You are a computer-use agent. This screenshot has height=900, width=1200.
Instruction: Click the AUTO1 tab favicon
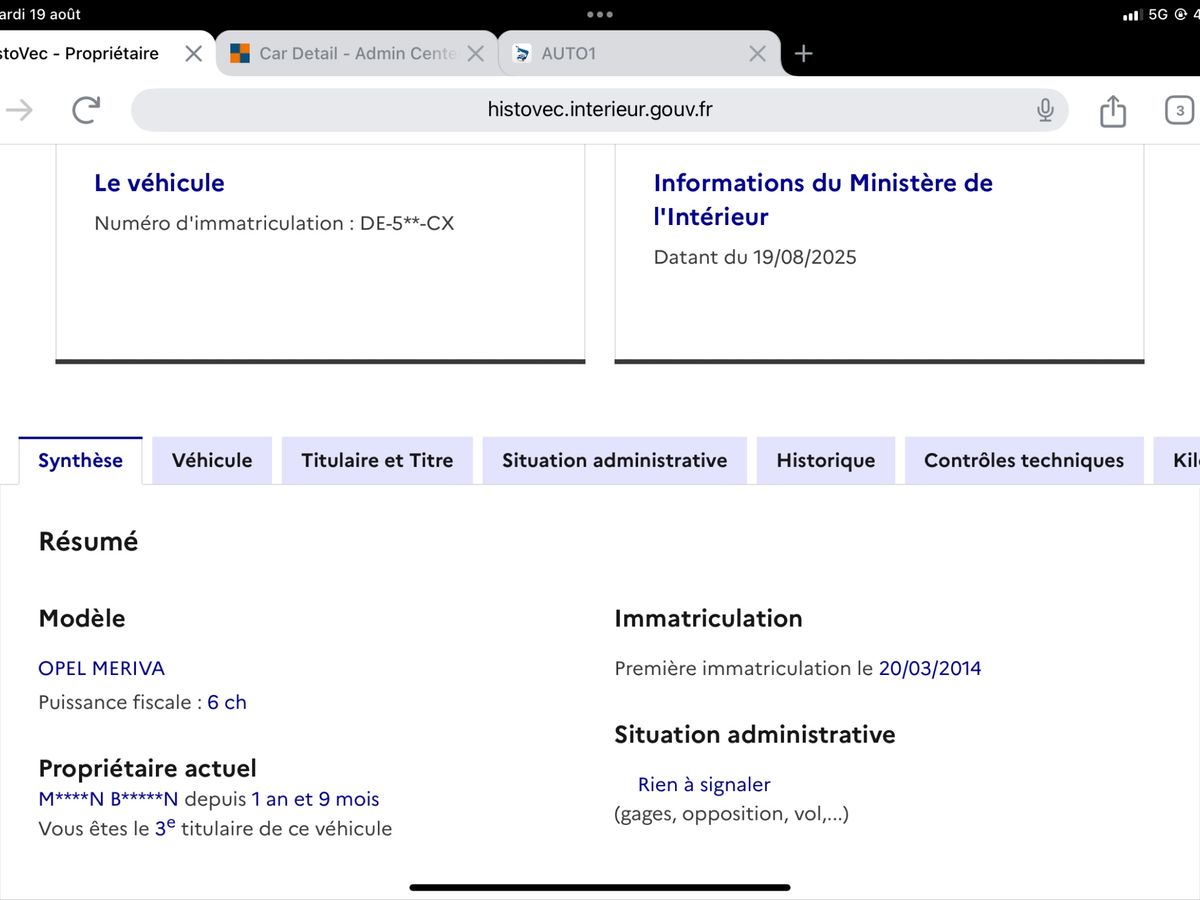coord(521,54)
